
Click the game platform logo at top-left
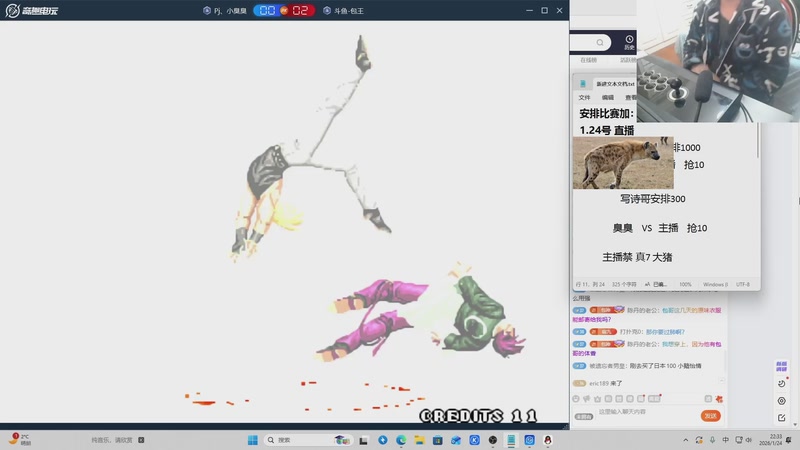point(32,10)
